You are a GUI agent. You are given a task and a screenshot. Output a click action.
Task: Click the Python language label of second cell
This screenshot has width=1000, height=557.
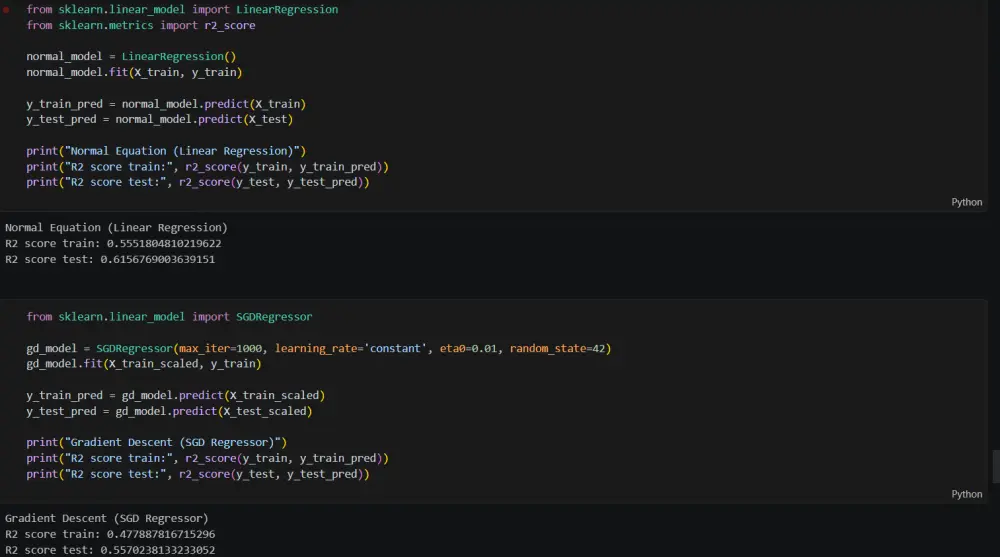(966, 494)
